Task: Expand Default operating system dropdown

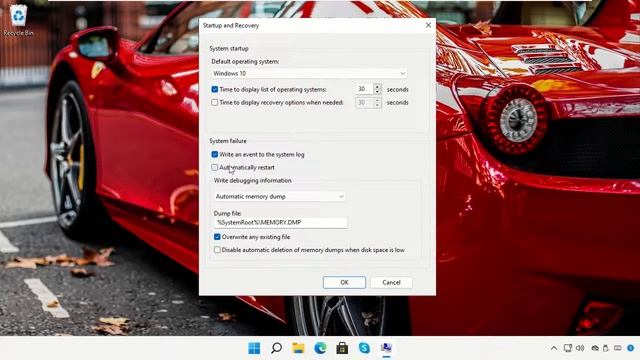Action: coord(309,73)
